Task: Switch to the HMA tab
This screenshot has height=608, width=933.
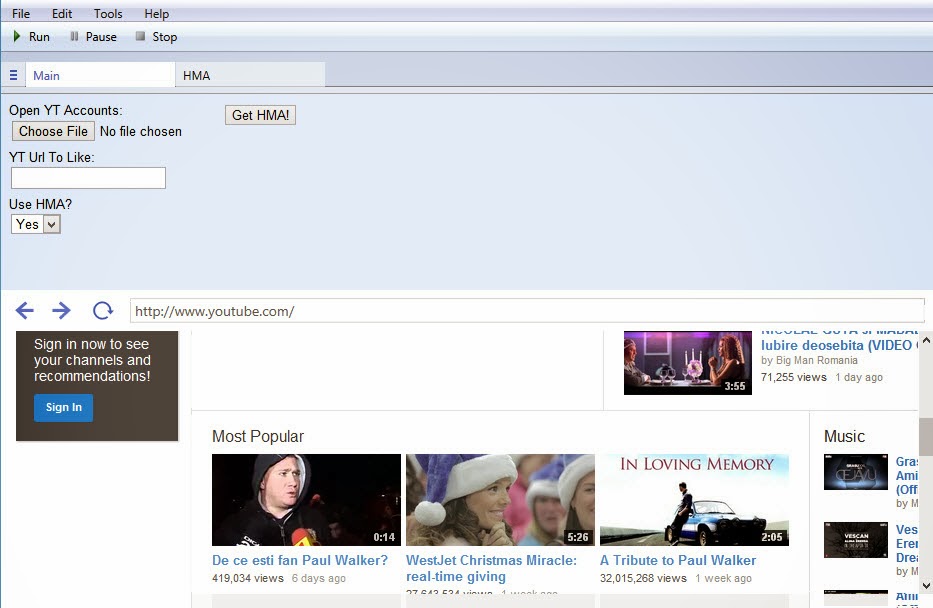Action: [x=250, y=75]
